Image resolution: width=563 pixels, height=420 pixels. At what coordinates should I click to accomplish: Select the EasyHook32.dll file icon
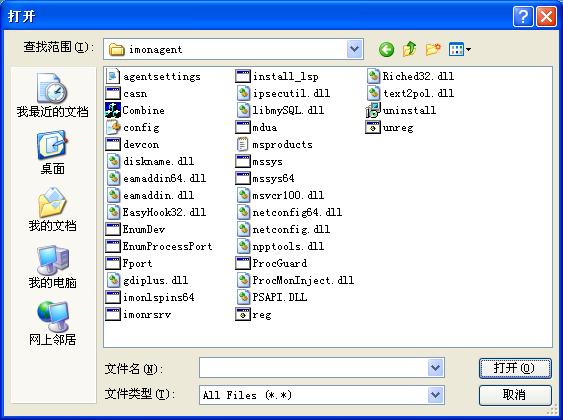click(x=113, y=212)
